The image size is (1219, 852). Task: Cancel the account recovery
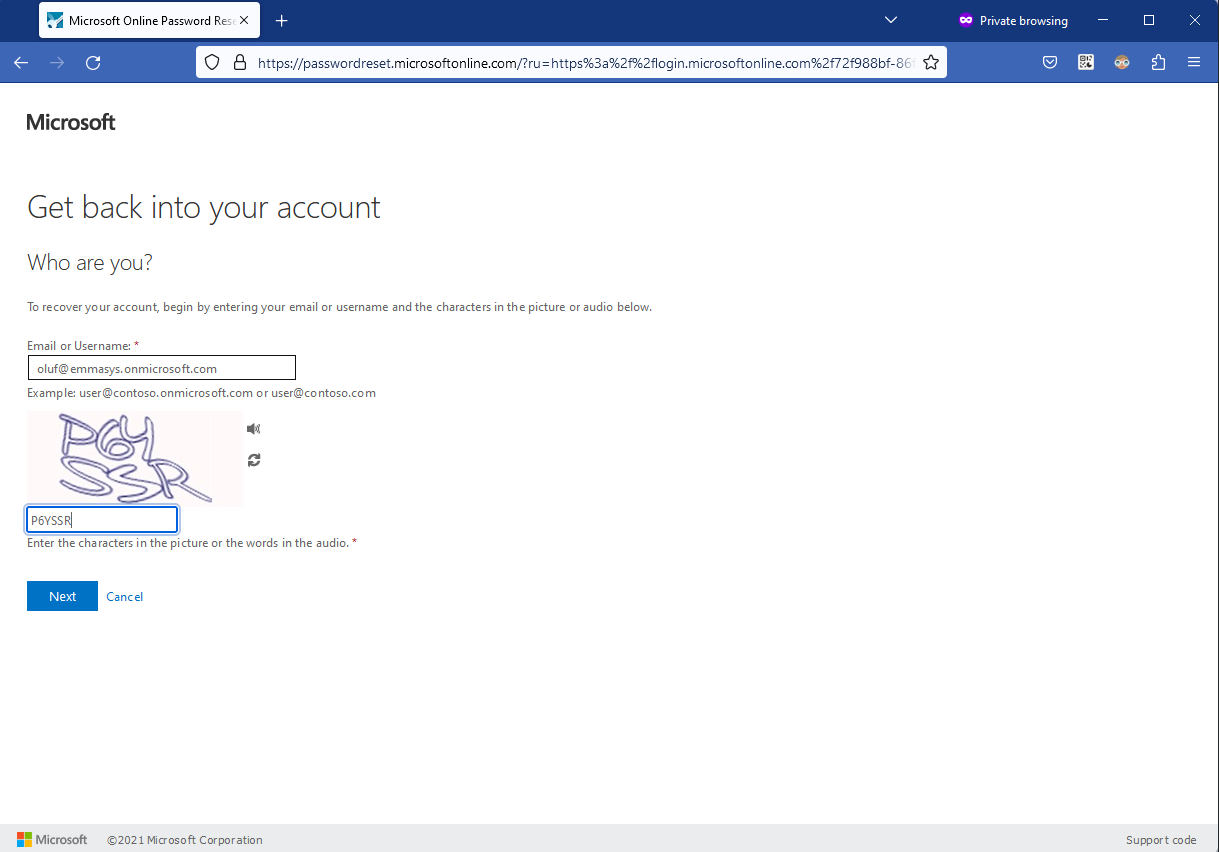124,596
